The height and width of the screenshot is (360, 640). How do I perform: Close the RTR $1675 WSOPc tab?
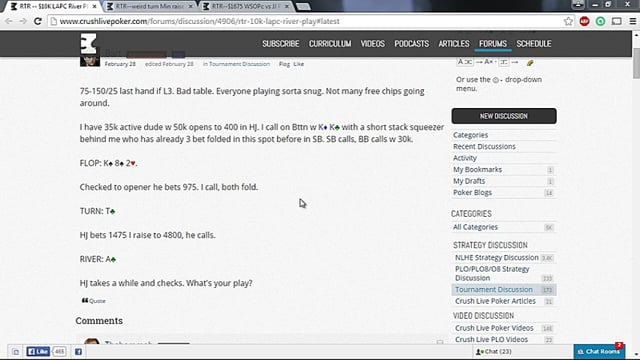[287, 6]
